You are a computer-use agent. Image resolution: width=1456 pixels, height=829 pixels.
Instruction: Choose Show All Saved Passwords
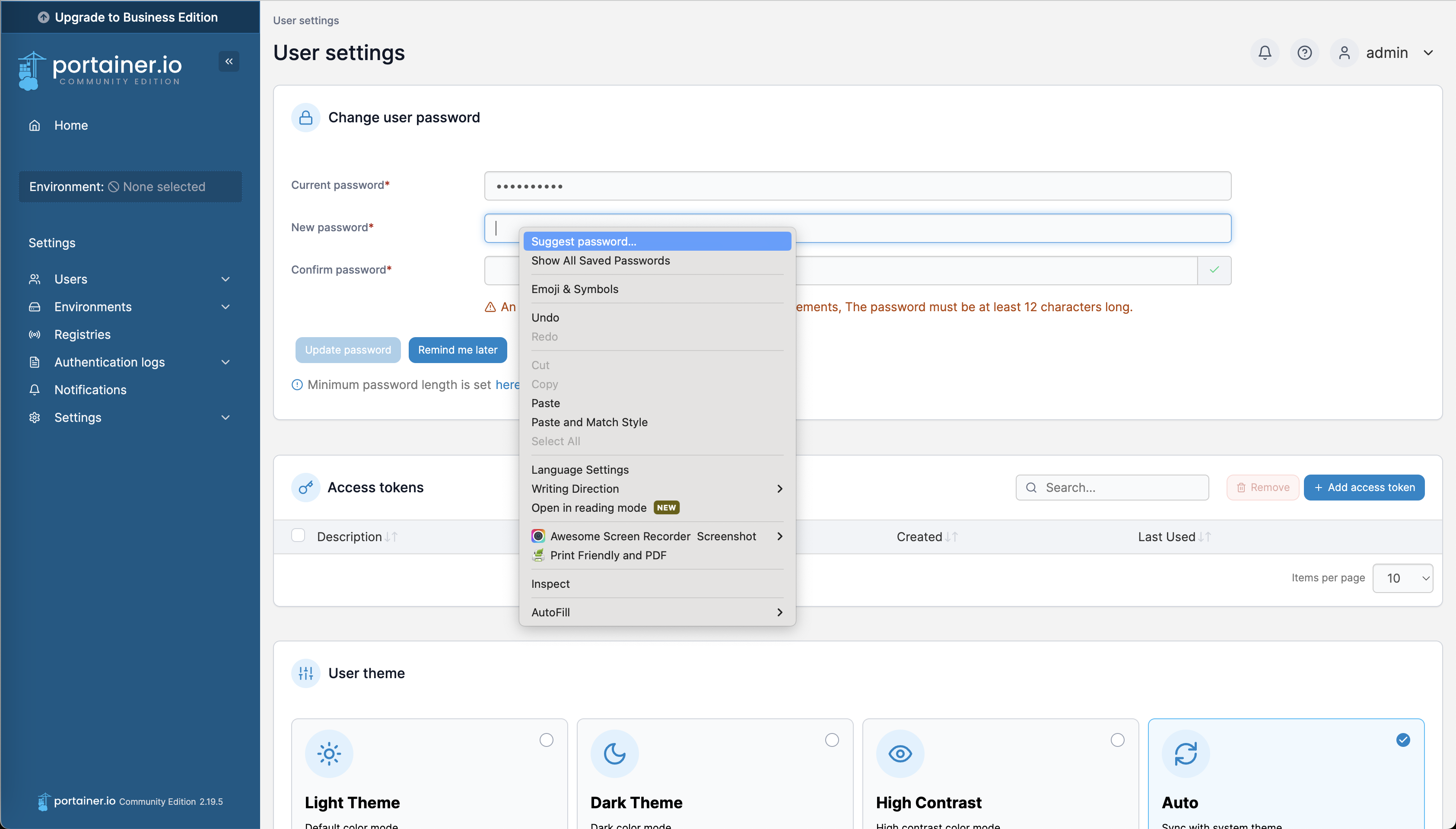[657, 260]
